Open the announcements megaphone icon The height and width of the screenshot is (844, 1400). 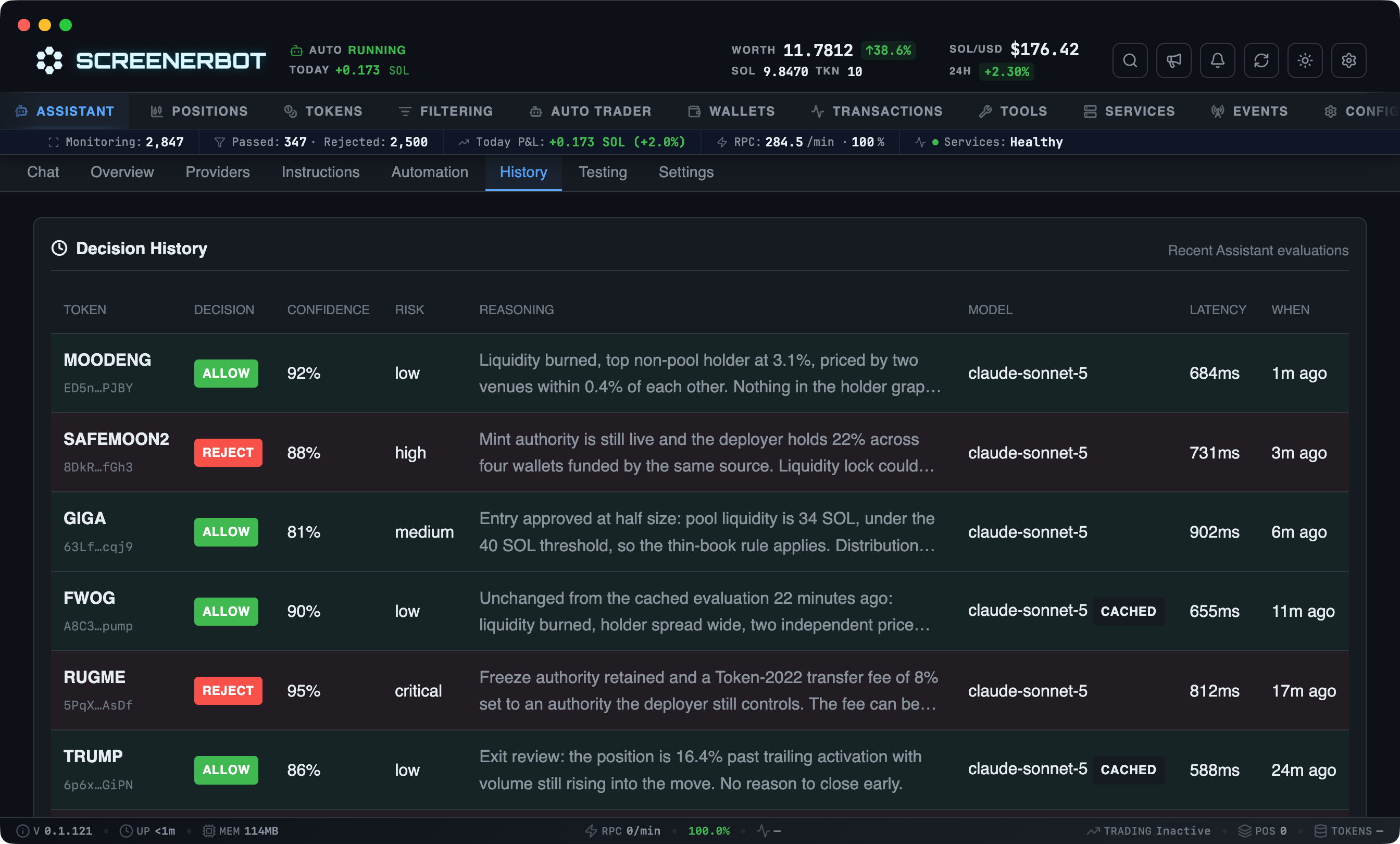(x=1173, y=60)
